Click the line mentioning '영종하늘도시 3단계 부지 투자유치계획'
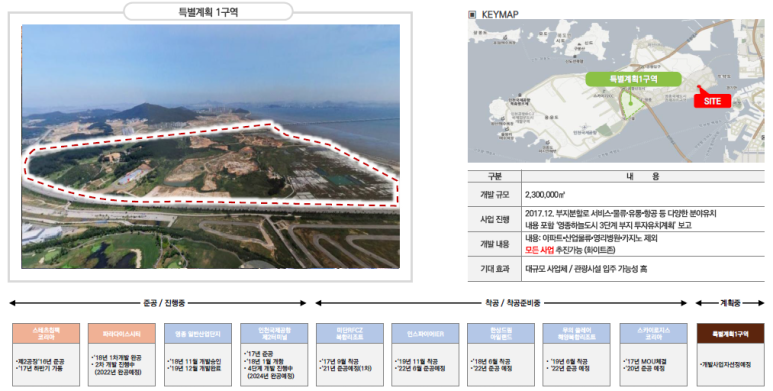 coord(608,225)
